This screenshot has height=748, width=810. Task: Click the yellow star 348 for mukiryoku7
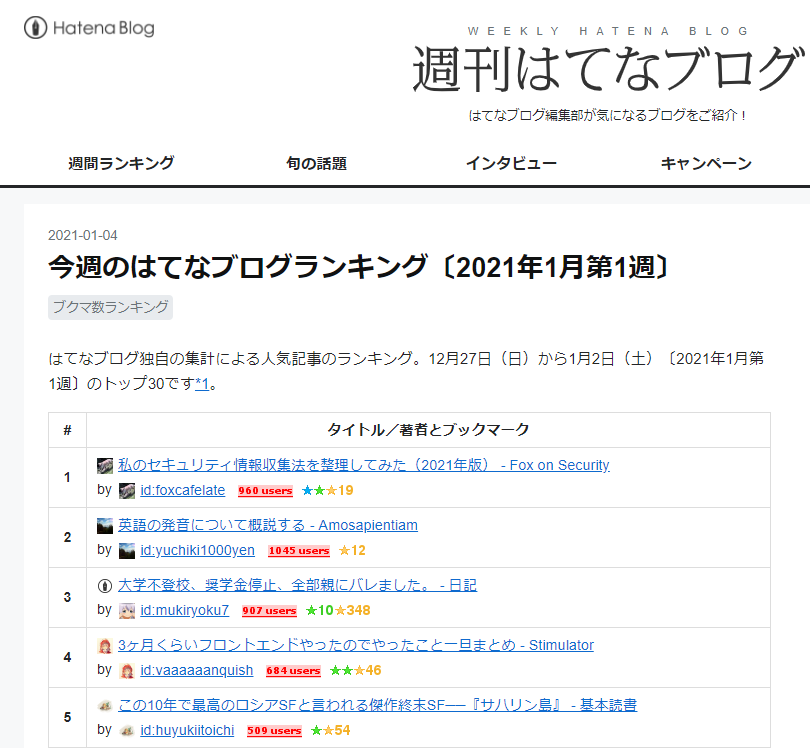[x=353, y=610]
